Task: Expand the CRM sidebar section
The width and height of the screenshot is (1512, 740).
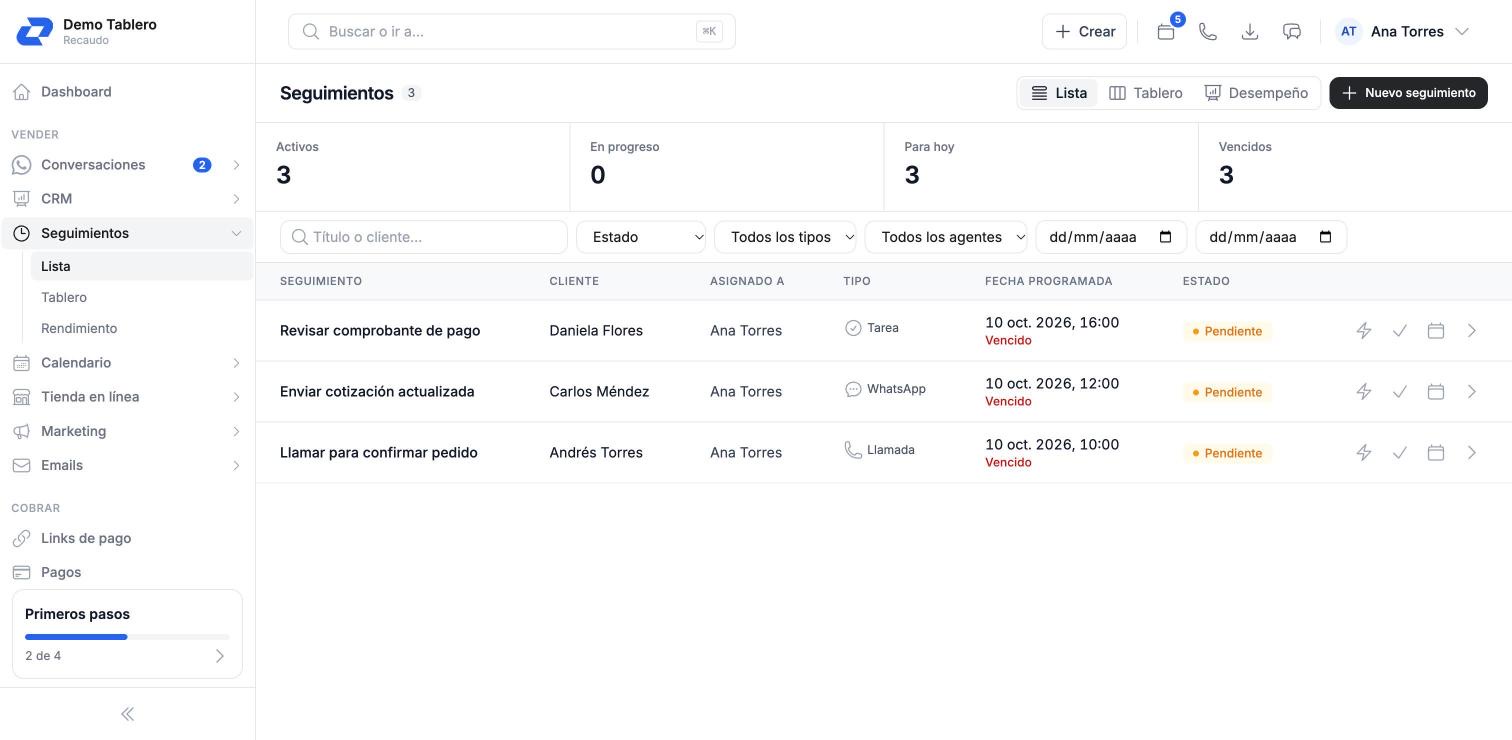Action: 236,199
